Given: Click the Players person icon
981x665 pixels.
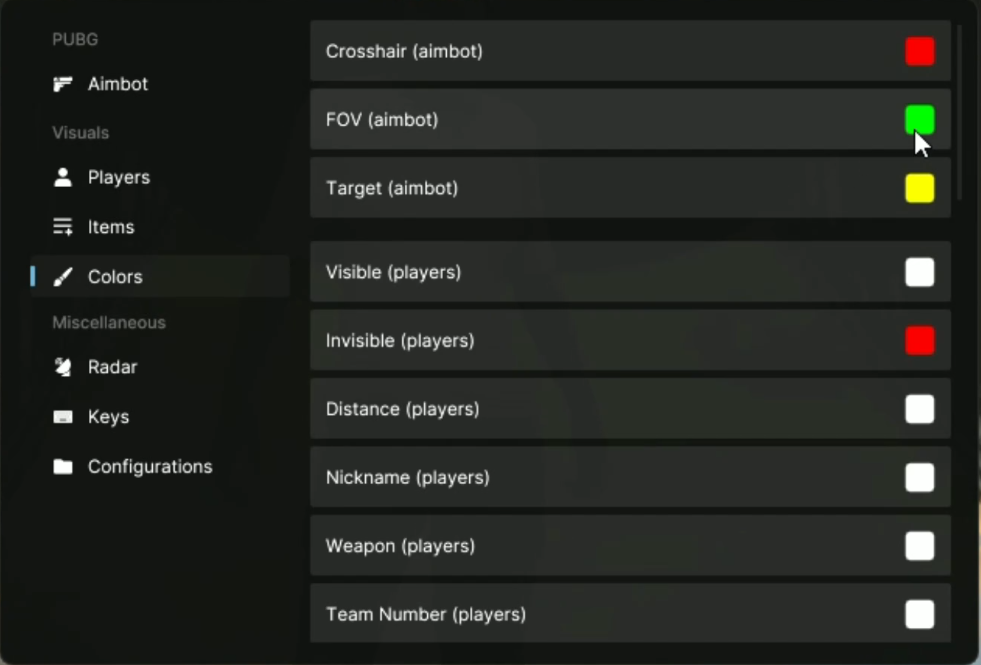Looking at the screenshot, I should [63, 177].
